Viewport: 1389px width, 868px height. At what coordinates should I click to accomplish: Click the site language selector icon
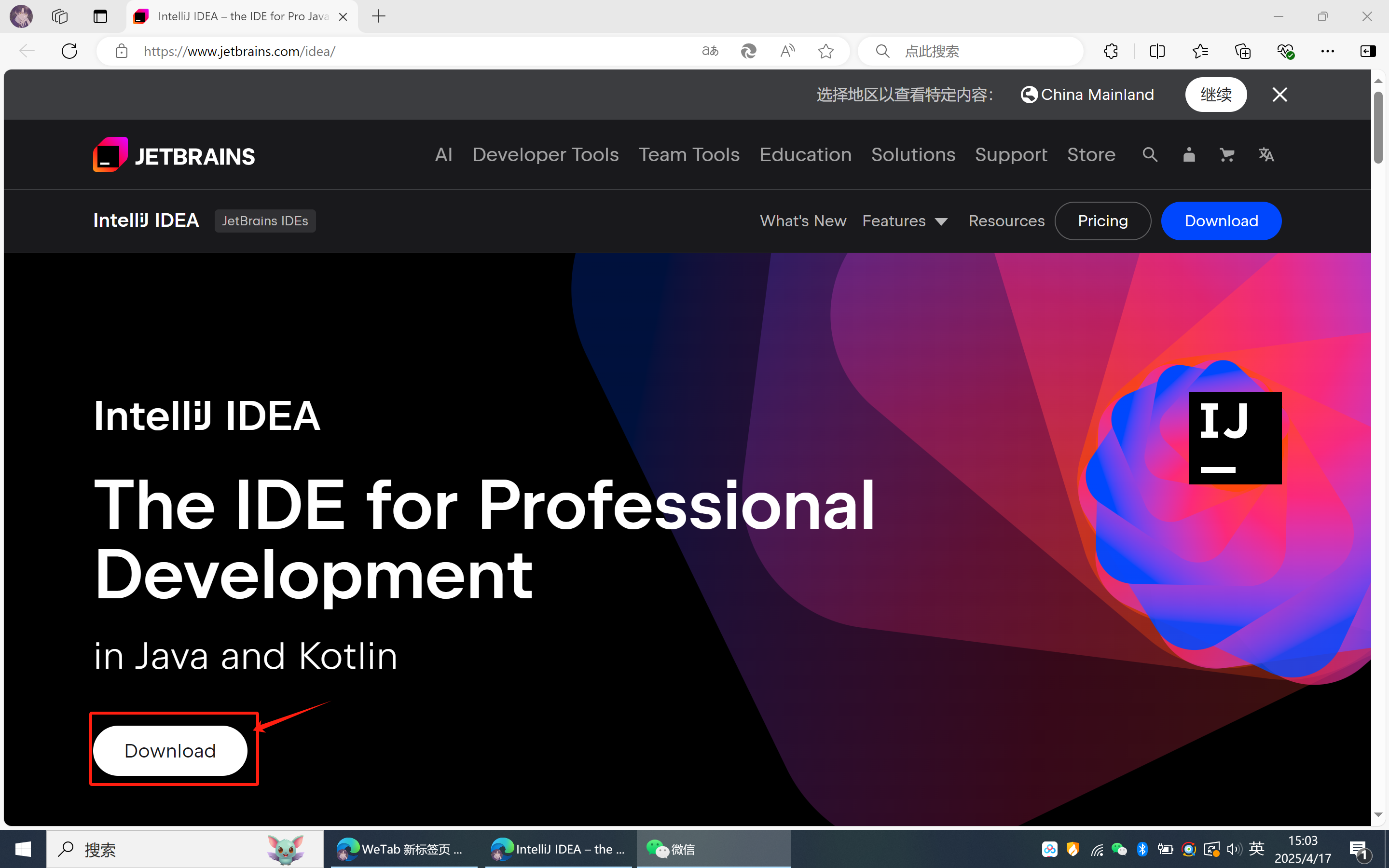(1266, 154)
